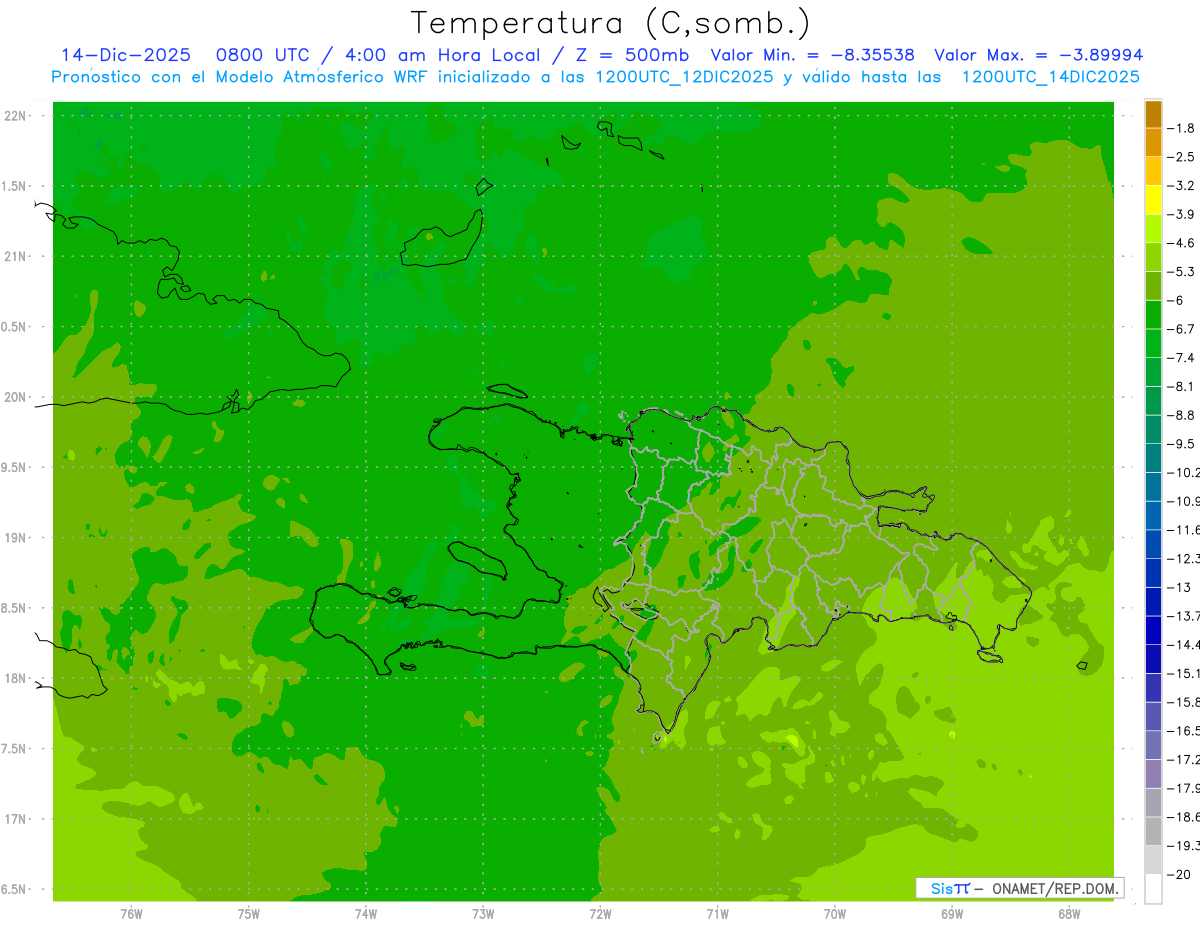Screen dimensions: 1200x927
Task: Select the date text '14-Dic-2025'
Action: (125, 56)
